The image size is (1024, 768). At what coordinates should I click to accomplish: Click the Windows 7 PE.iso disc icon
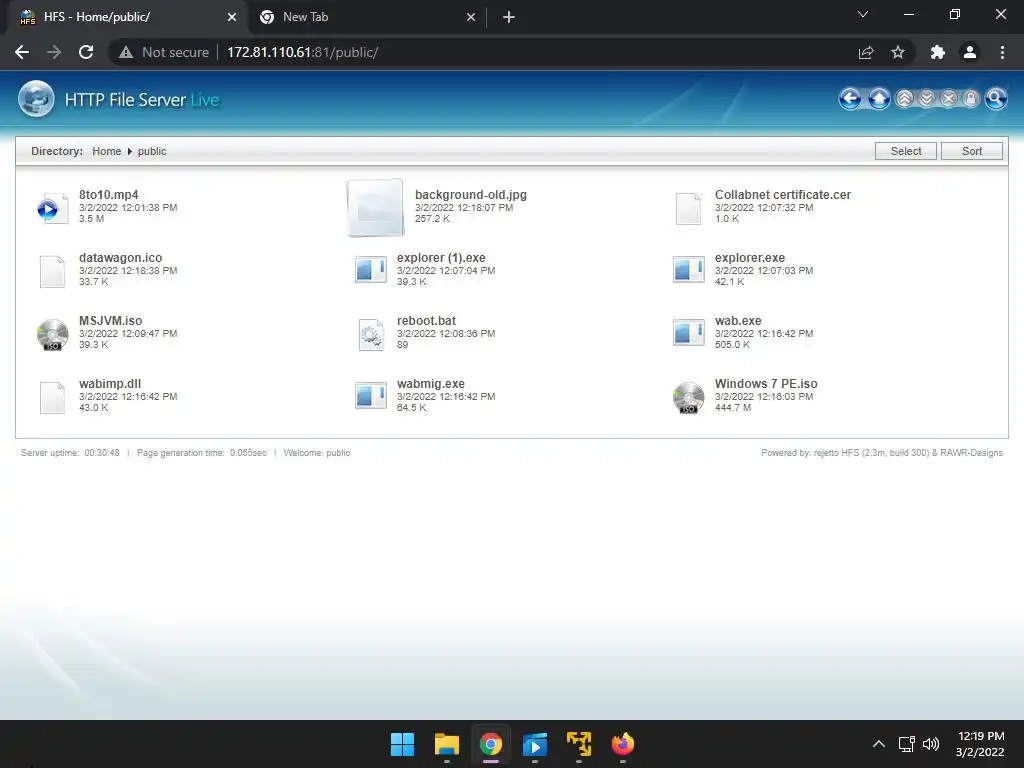[x=688, y=397]
